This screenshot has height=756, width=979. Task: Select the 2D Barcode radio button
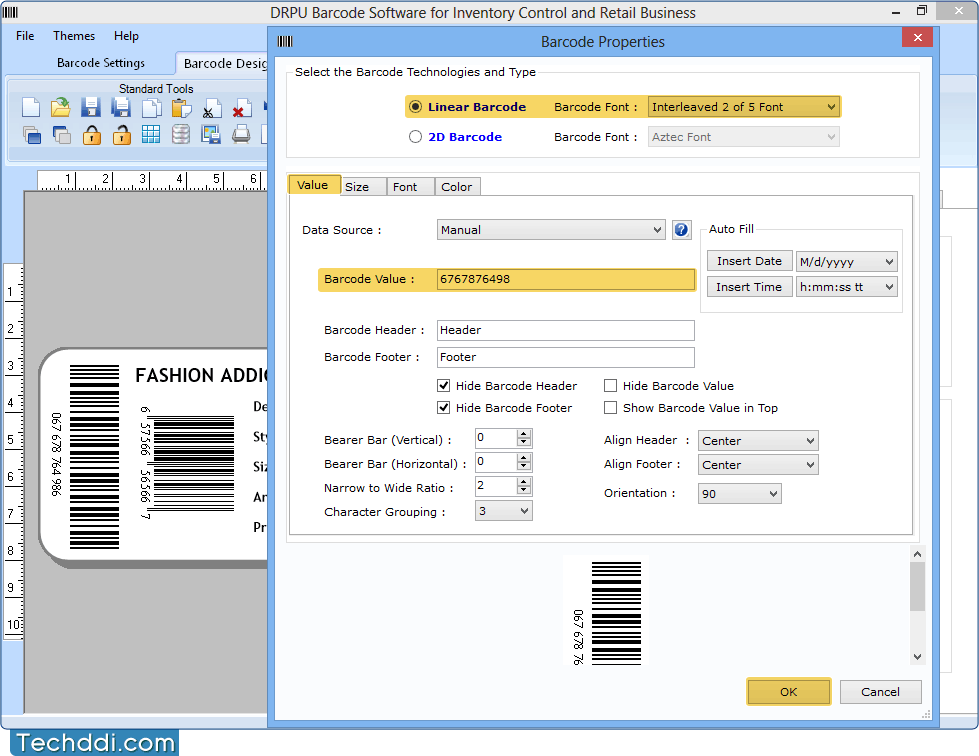pyautogui.click(x=415, y=137)
